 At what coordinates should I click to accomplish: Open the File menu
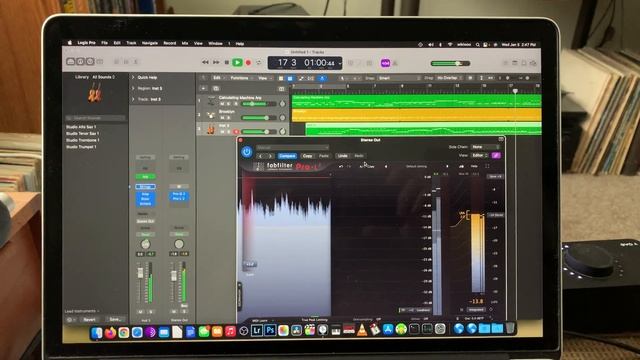(x=104, y=43)
